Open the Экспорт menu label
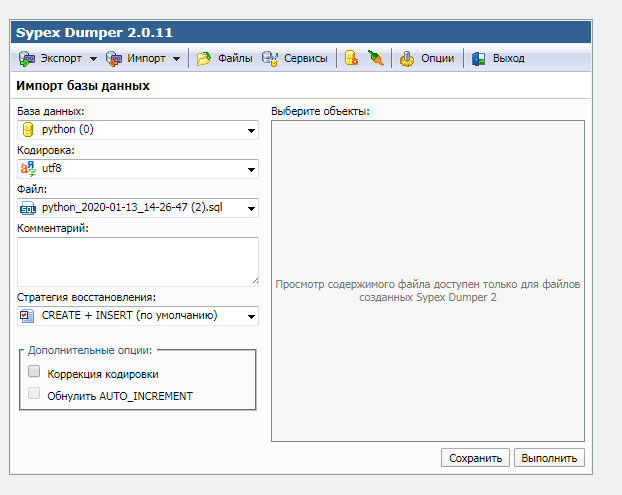 coord(61,58)
